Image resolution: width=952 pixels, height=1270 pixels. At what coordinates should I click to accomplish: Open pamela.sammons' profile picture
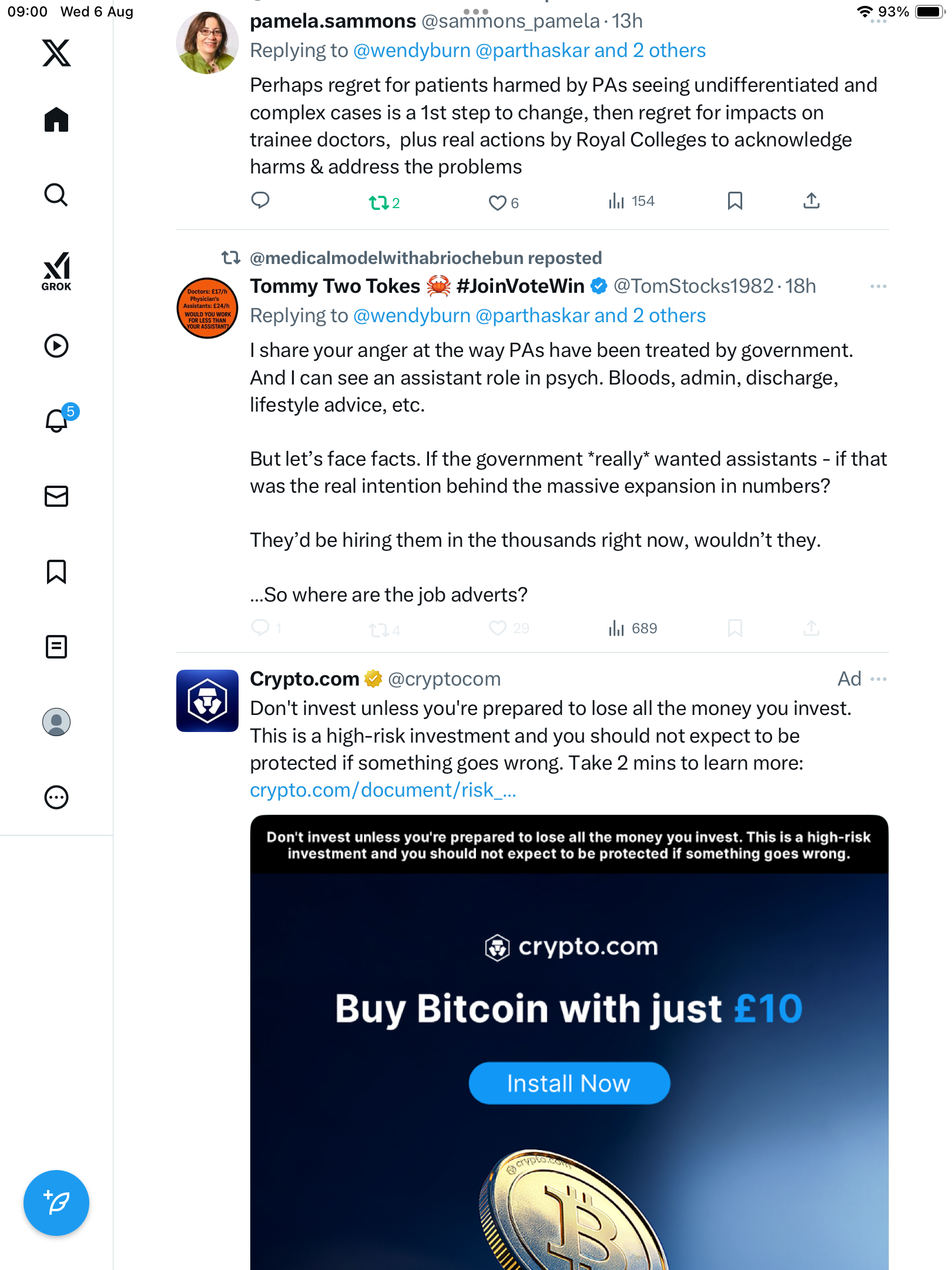(x=207, y=43)
